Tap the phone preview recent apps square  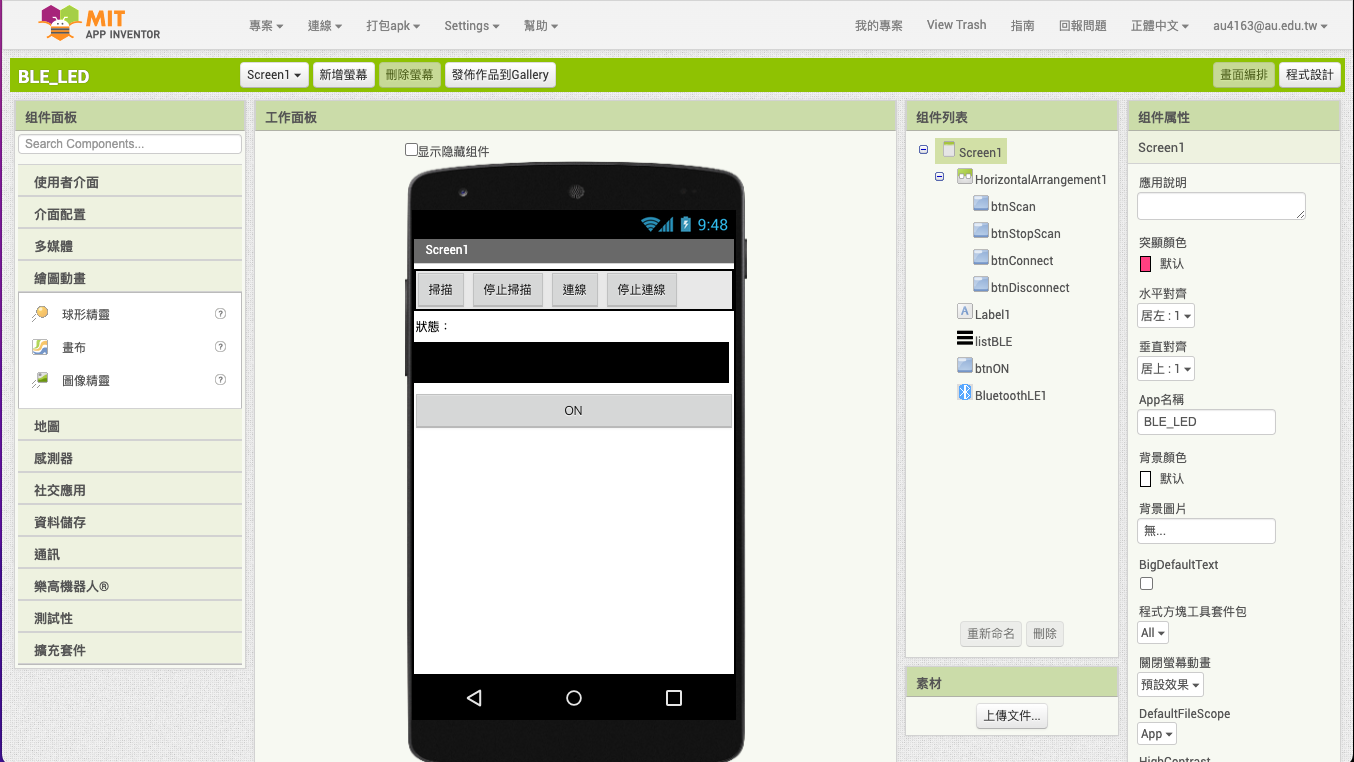coord(674,698)
